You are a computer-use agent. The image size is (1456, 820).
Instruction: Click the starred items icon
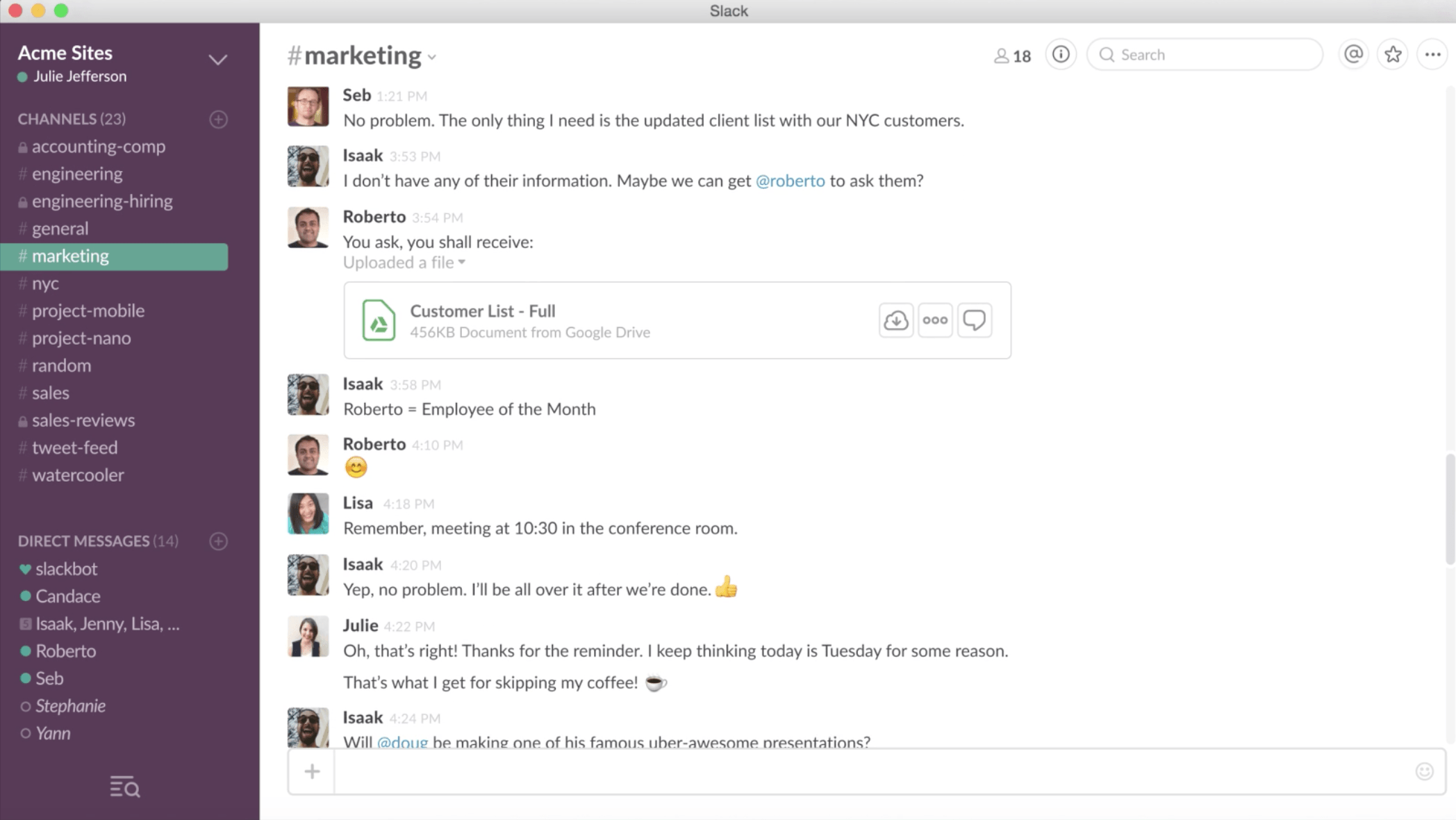pos(1393,54)
